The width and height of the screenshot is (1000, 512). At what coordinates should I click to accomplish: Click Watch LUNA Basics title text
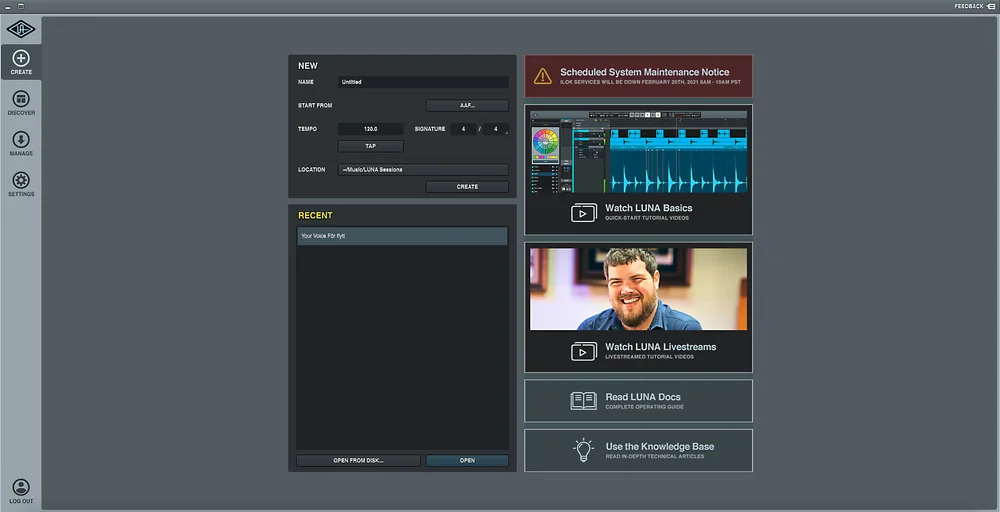point(649,208)
